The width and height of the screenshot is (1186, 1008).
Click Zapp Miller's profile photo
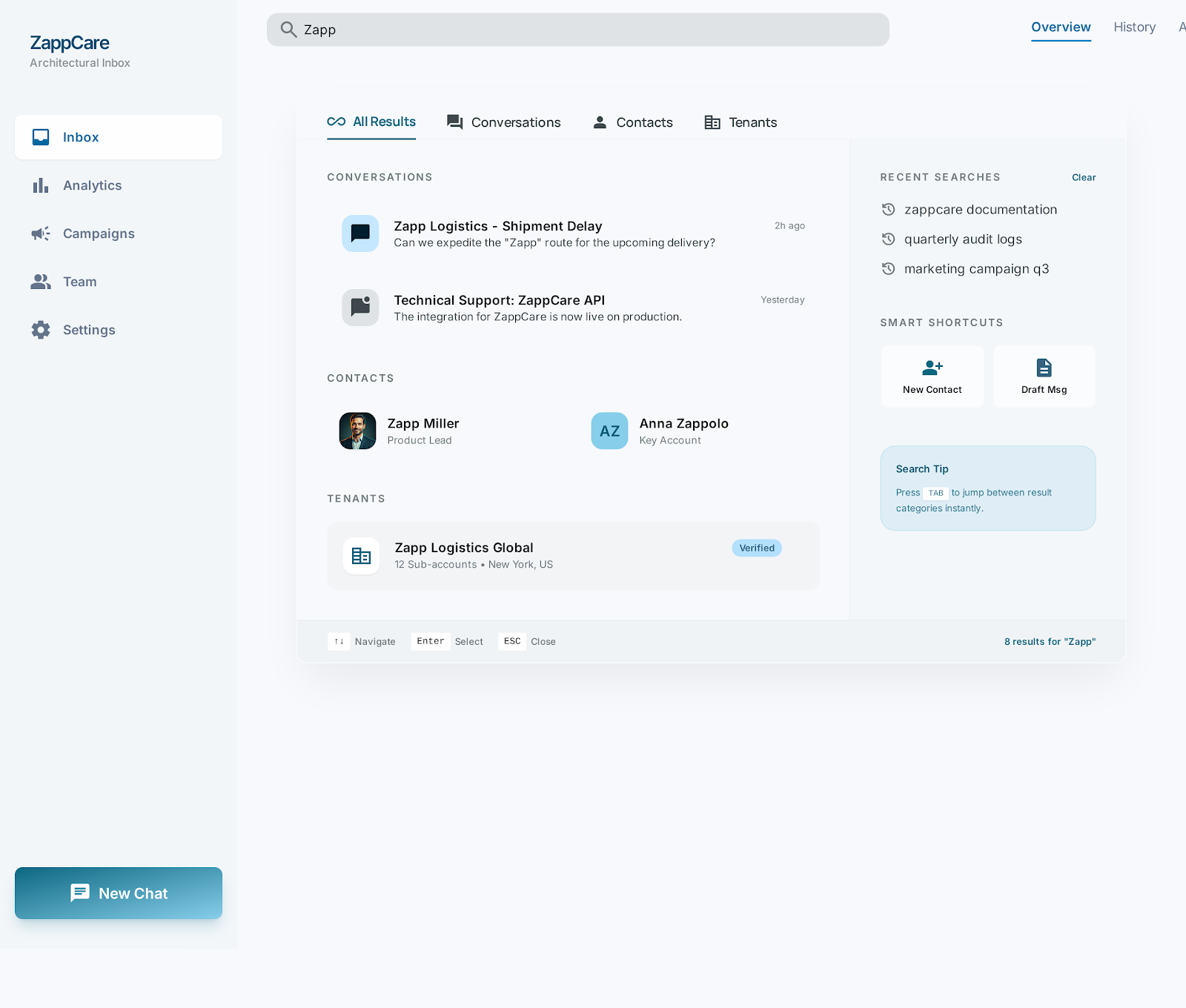(x=357, y=431)
